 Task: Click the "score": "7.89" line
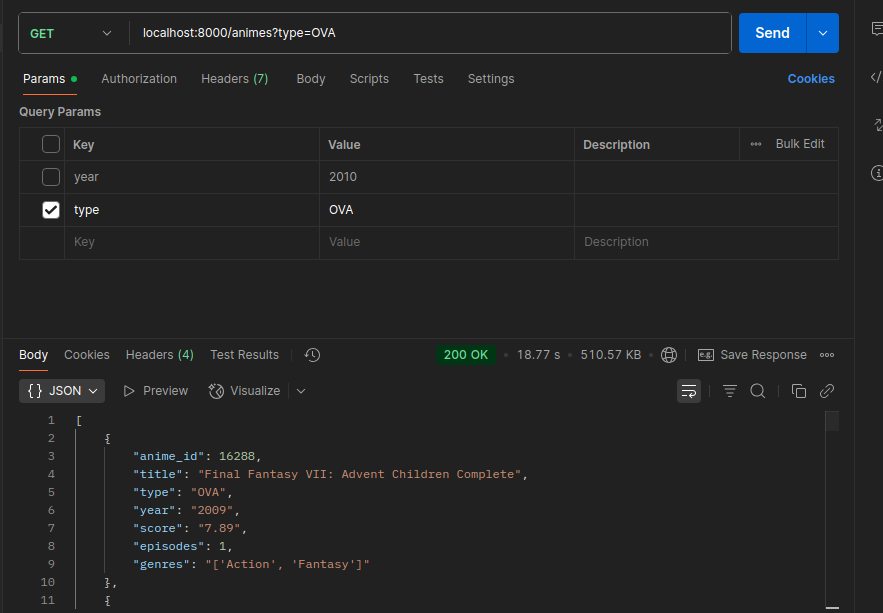point(190,529)
